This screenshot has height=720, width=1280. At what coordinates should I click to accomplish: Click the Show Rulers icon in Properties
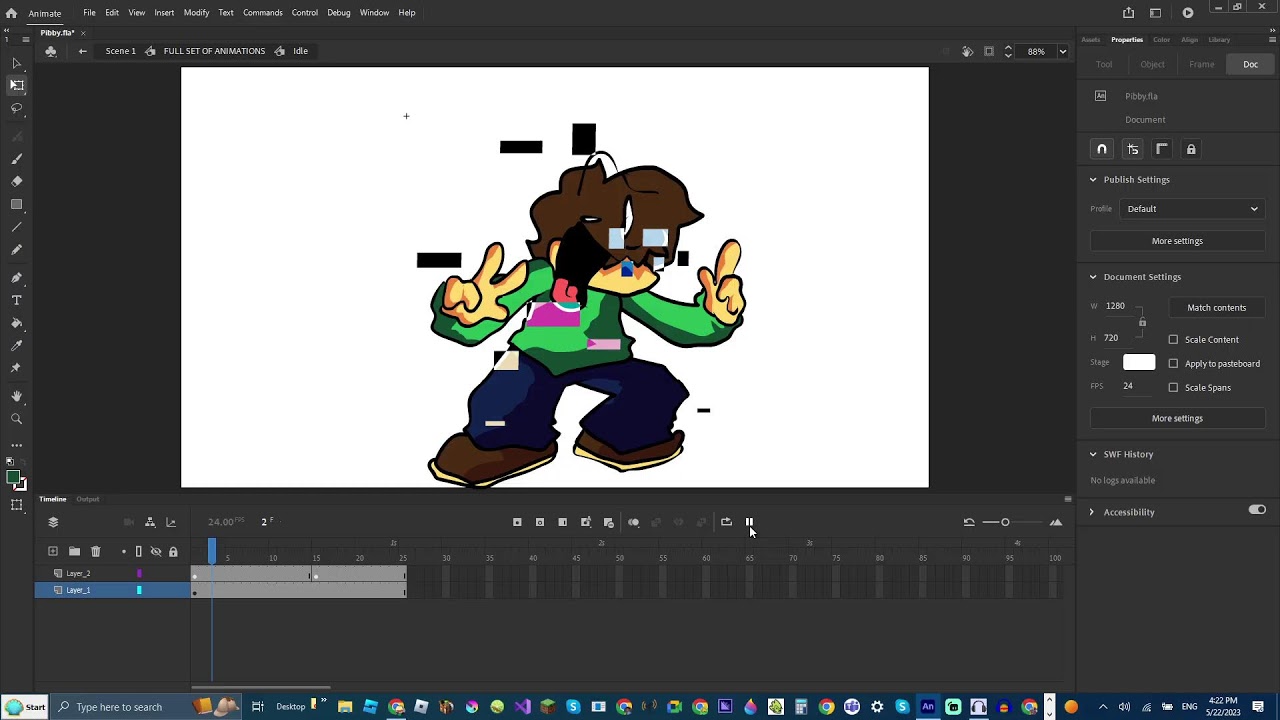[1162, 149]
